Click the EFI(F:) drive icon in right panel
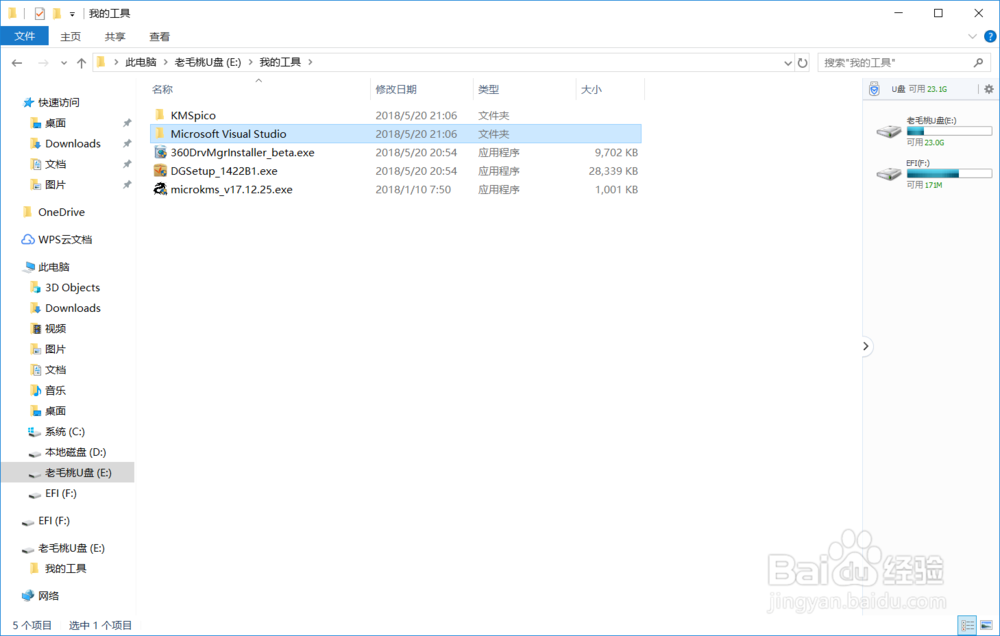This screenshot has height=636, width=1000. 888,174
